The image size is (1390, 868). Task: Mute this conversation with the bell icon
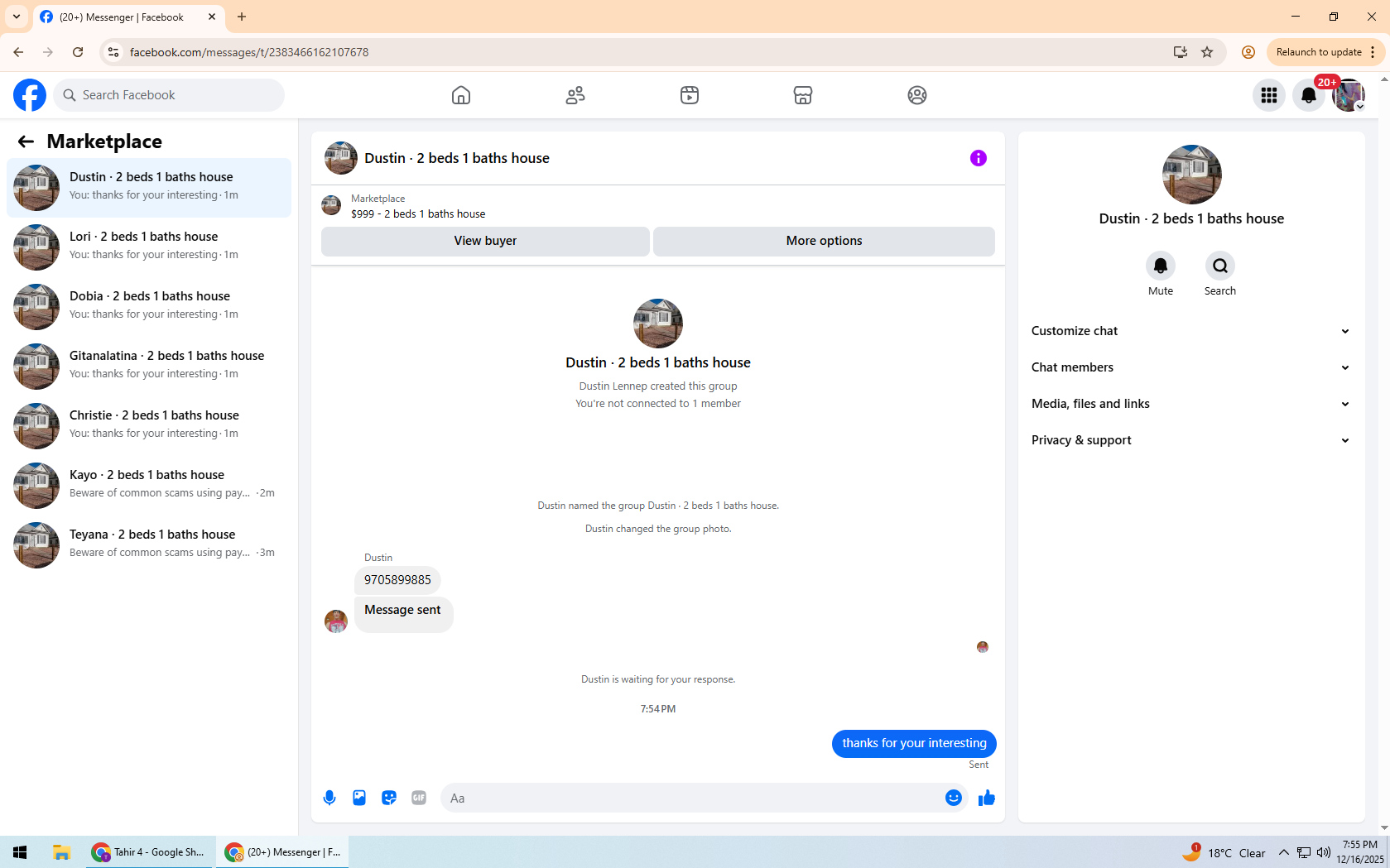click(1161, 266)
